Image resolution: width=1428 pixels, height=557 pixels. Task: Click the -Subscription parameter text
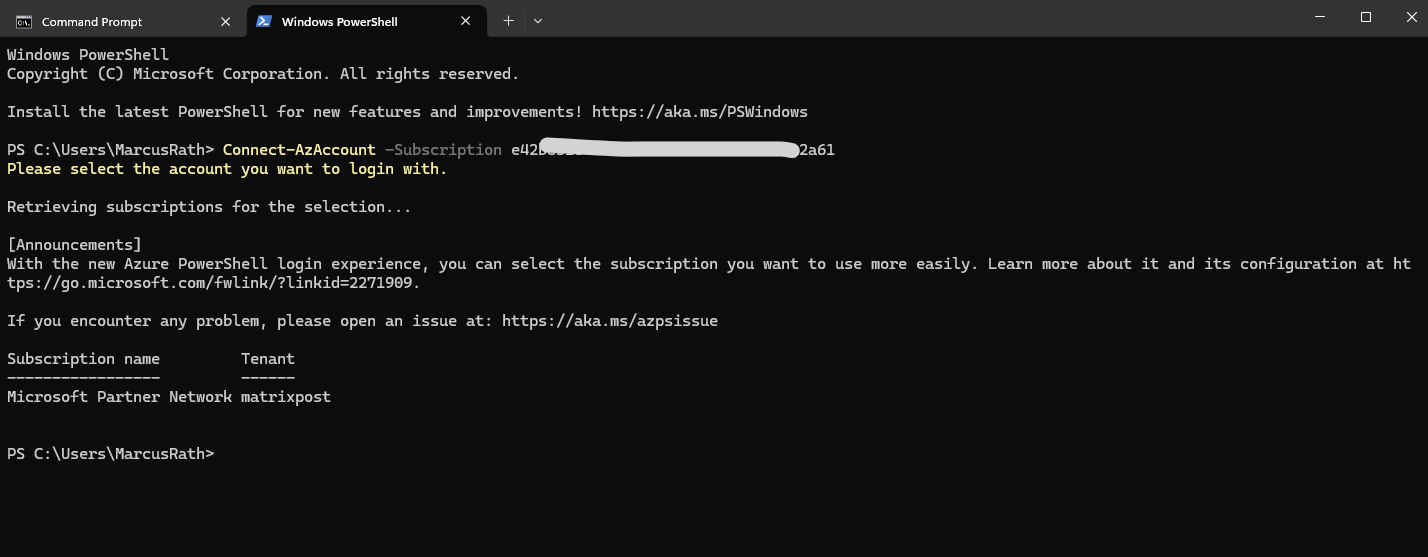443,150
